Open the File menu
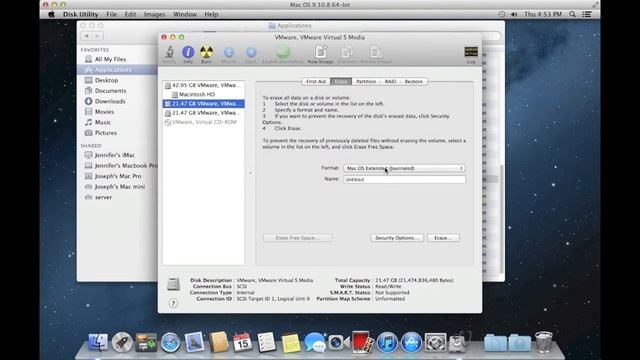 click(111, 14)
